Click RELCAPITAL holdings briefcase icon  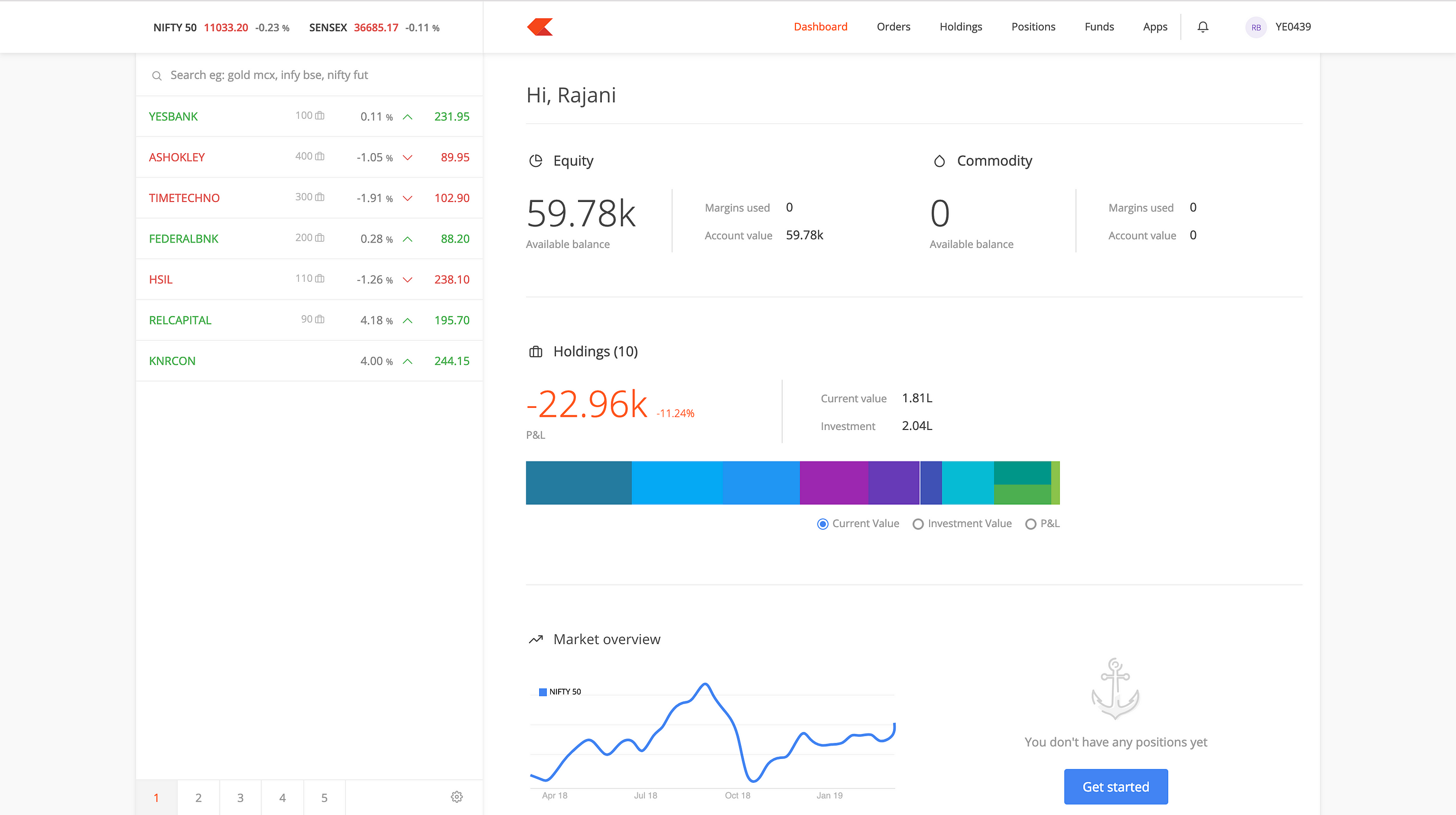tap(319, 319)
